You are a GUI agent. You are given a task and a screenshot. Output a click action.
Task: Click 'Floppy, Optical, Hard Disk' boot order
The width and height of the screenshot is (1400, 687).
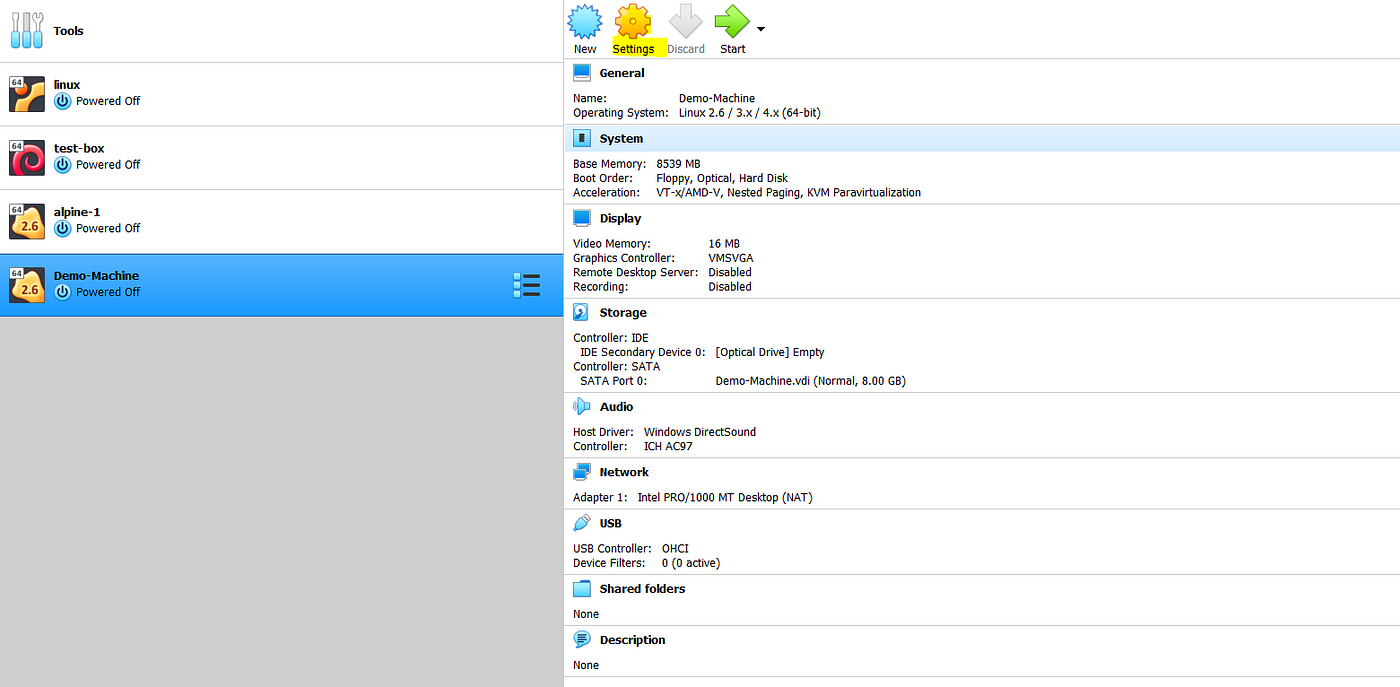pos(722,178)
